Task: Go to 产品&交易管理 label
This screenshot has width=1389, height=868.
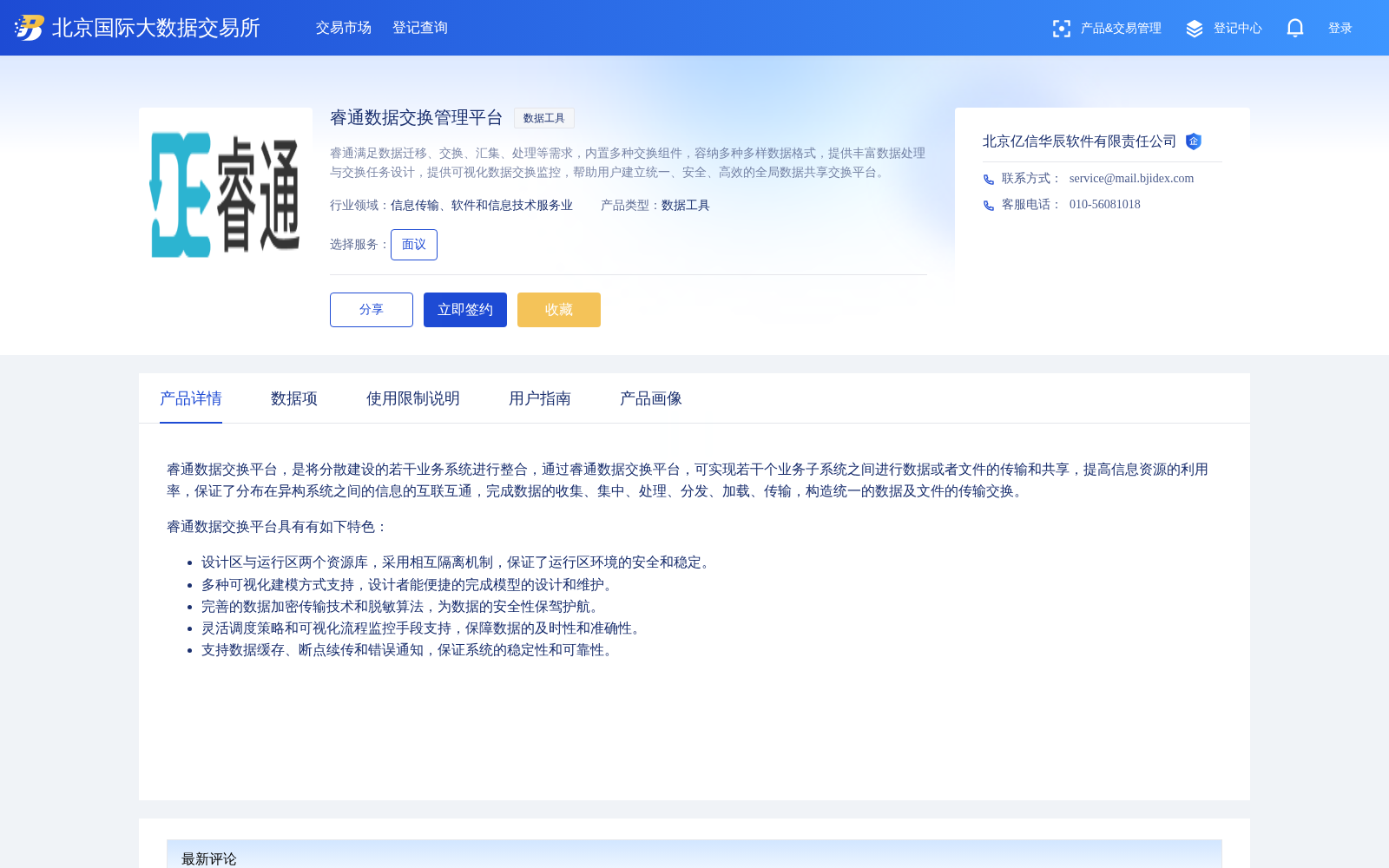Action: [1121, 29]
